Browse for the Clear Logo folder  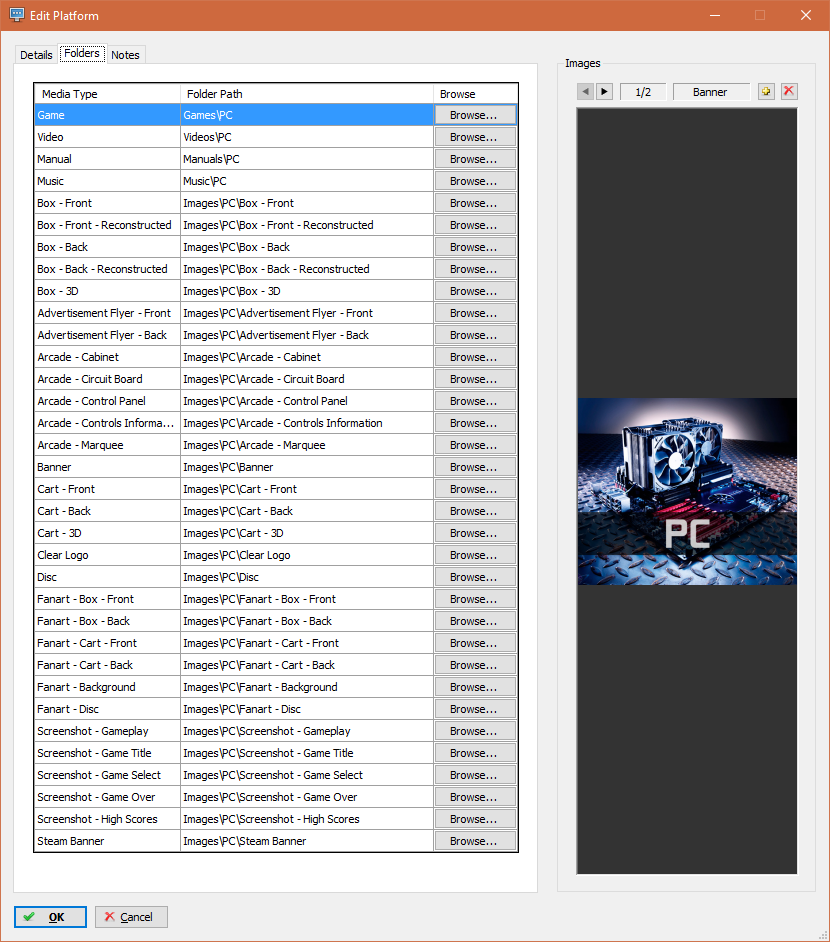coord(474,555)
